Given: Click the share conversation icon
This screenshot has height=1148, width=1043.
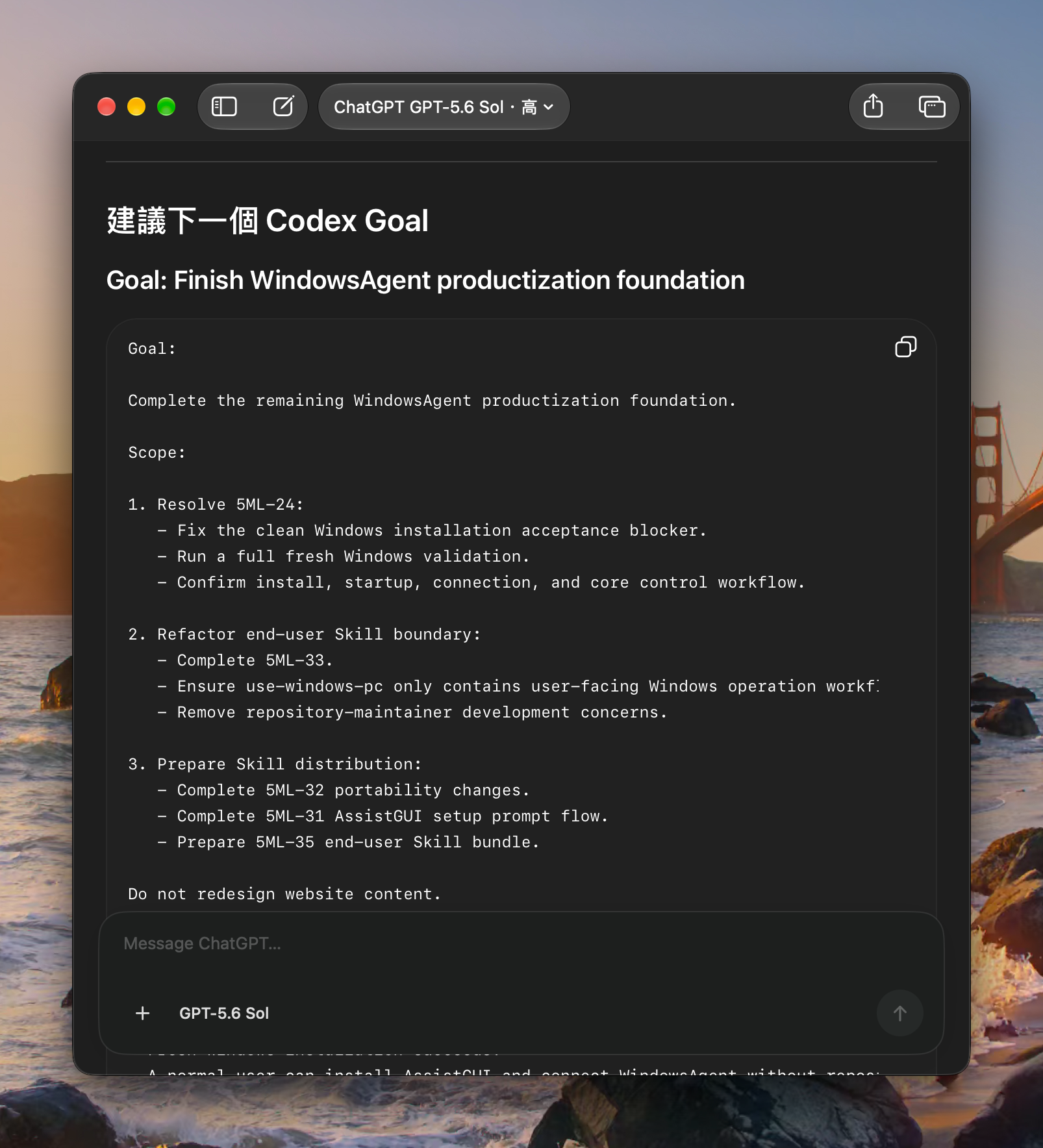Looking at the screenshot, I should (x=873, y=106).
